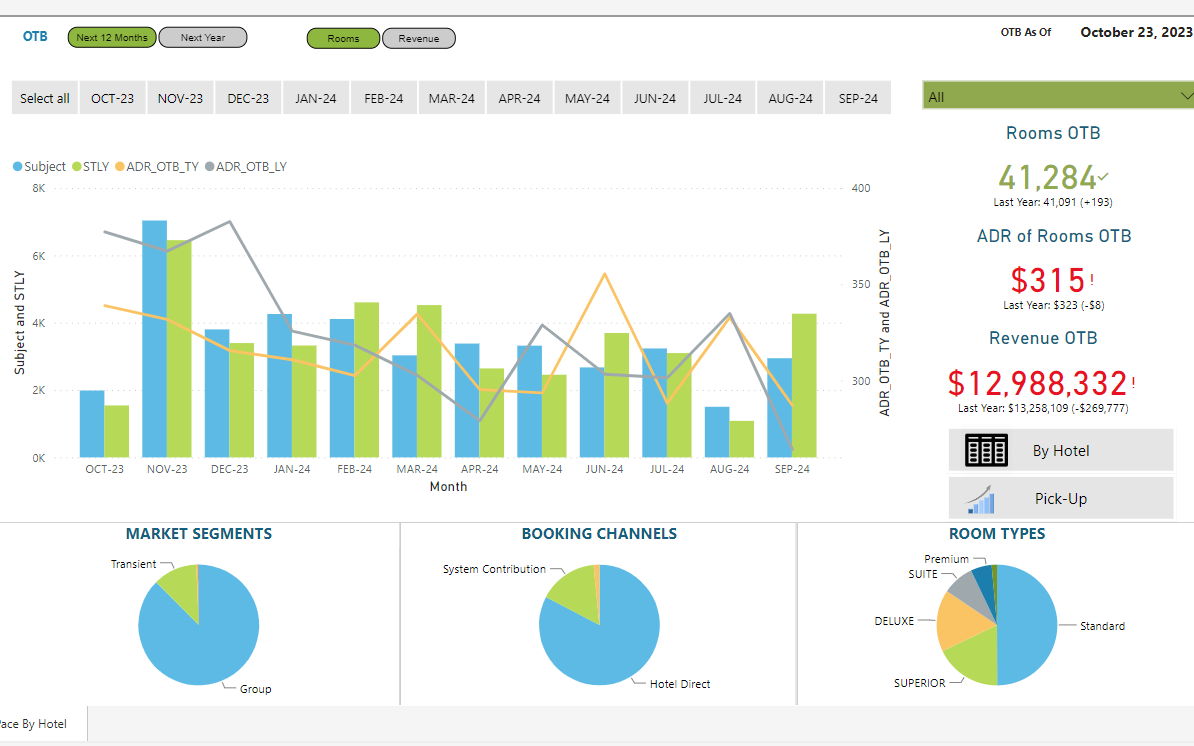Click the Last Year: $323 (-$8) text
This screenshot has width=1194, height=746.
point(1053,305)
